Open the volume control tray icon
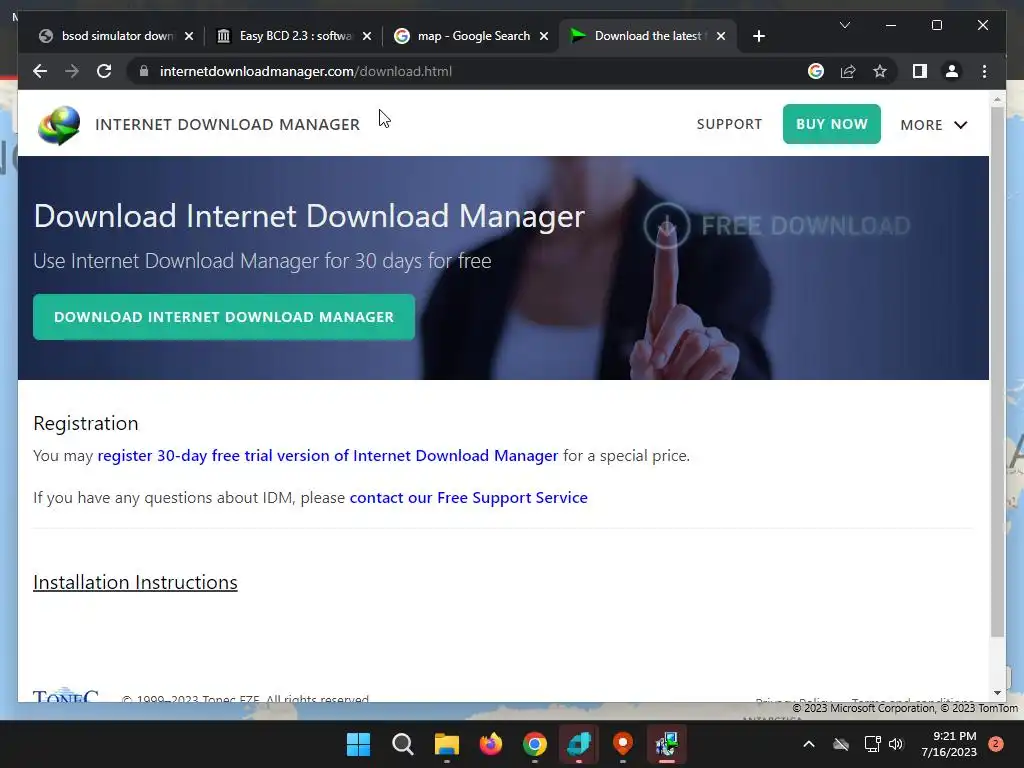 click(x=896, y=744)
